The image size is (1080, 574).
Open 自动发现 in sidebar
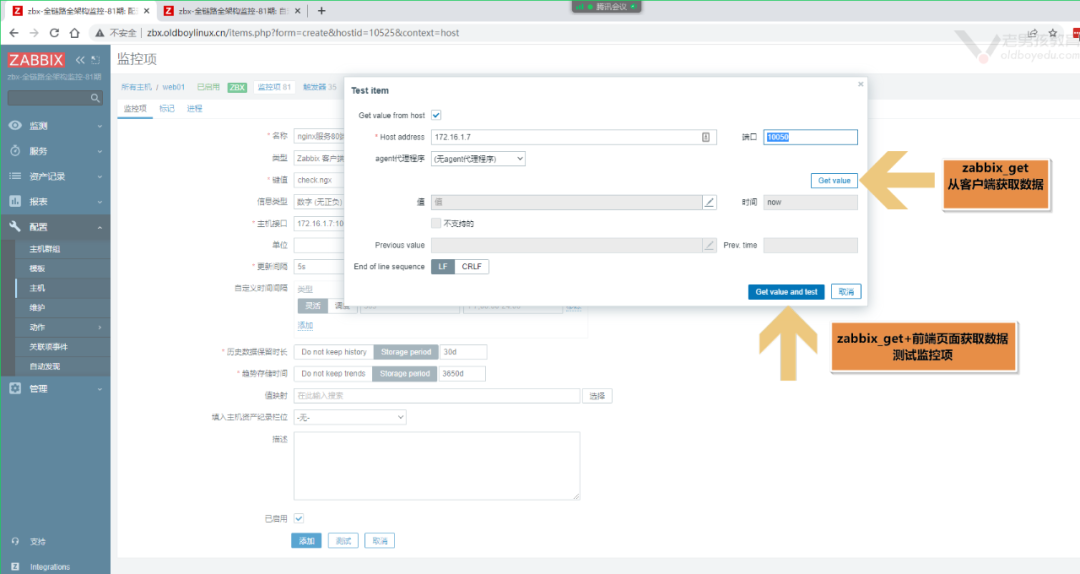pyautogui.click(x=45, y=366)
